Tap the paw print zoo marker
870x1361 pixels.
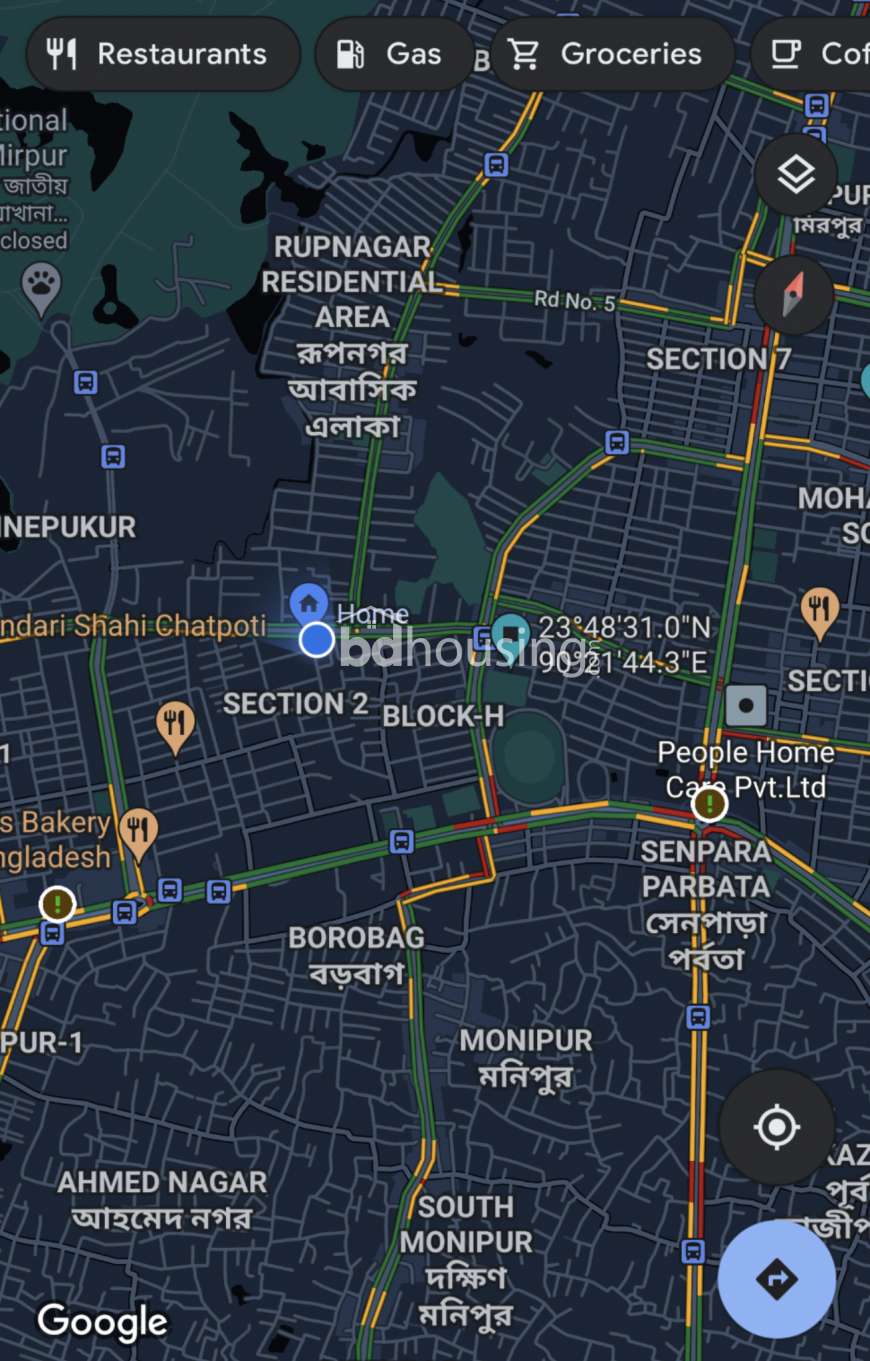[x=41, y=288]
